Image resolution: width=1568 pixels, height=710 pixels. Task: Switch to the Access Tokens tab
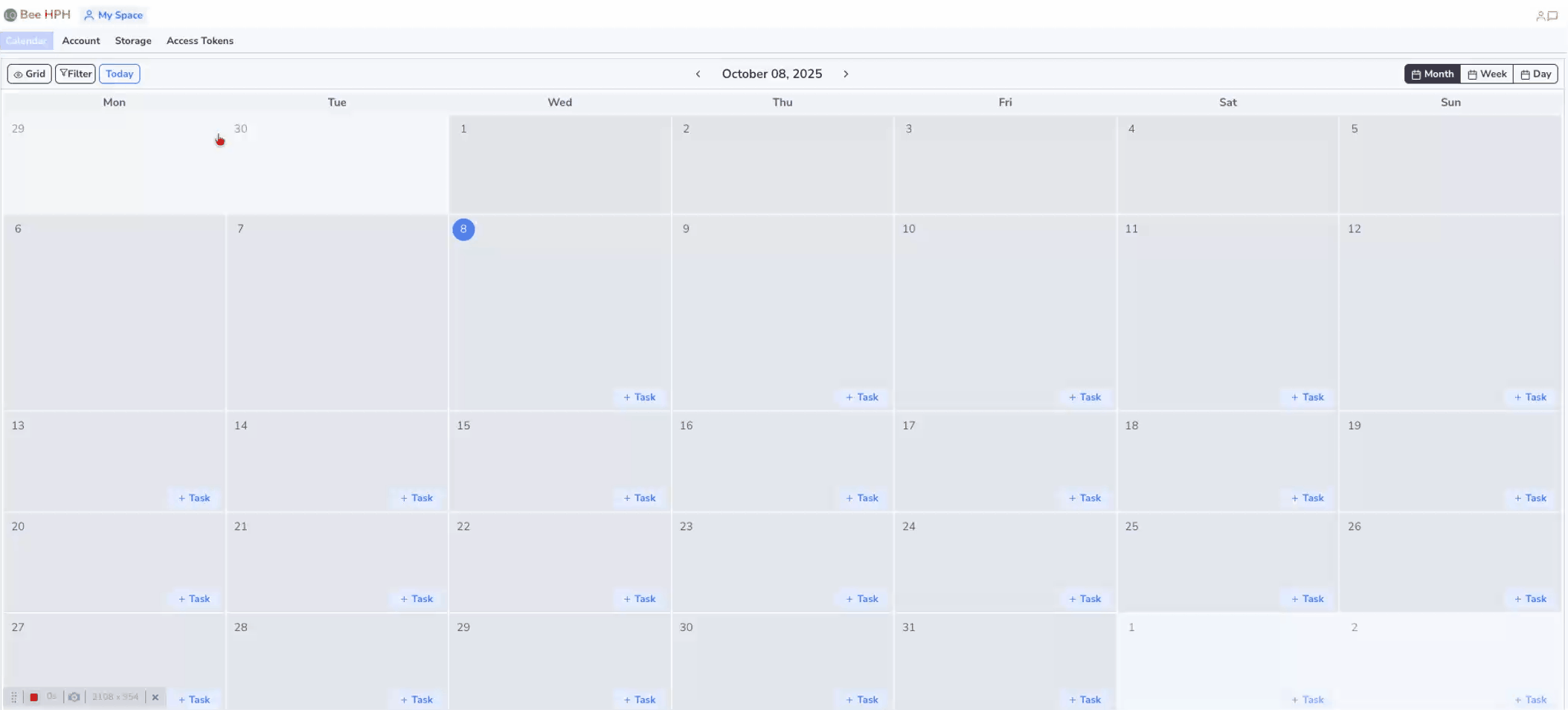(200, 41)
